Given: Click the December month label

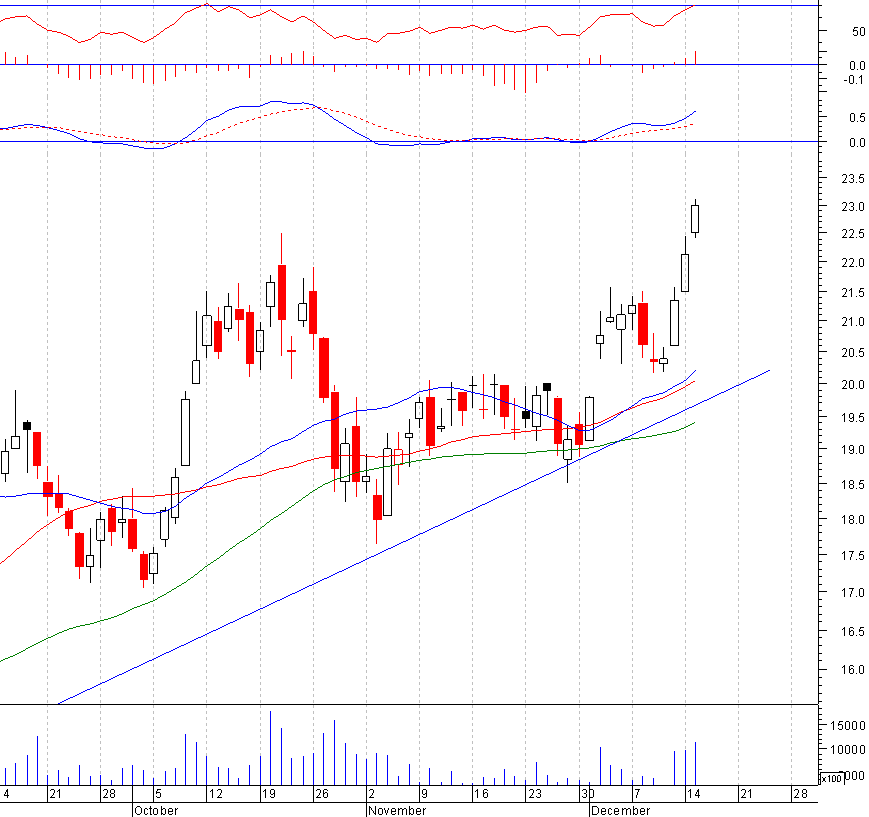Looking at the screenshot, I should [620, 810].
